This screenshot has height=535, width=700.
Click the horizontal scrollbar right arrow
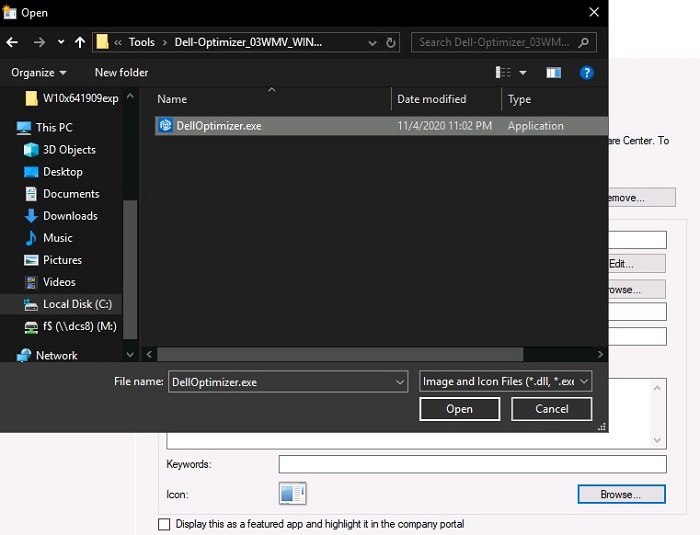click(600, 355)
